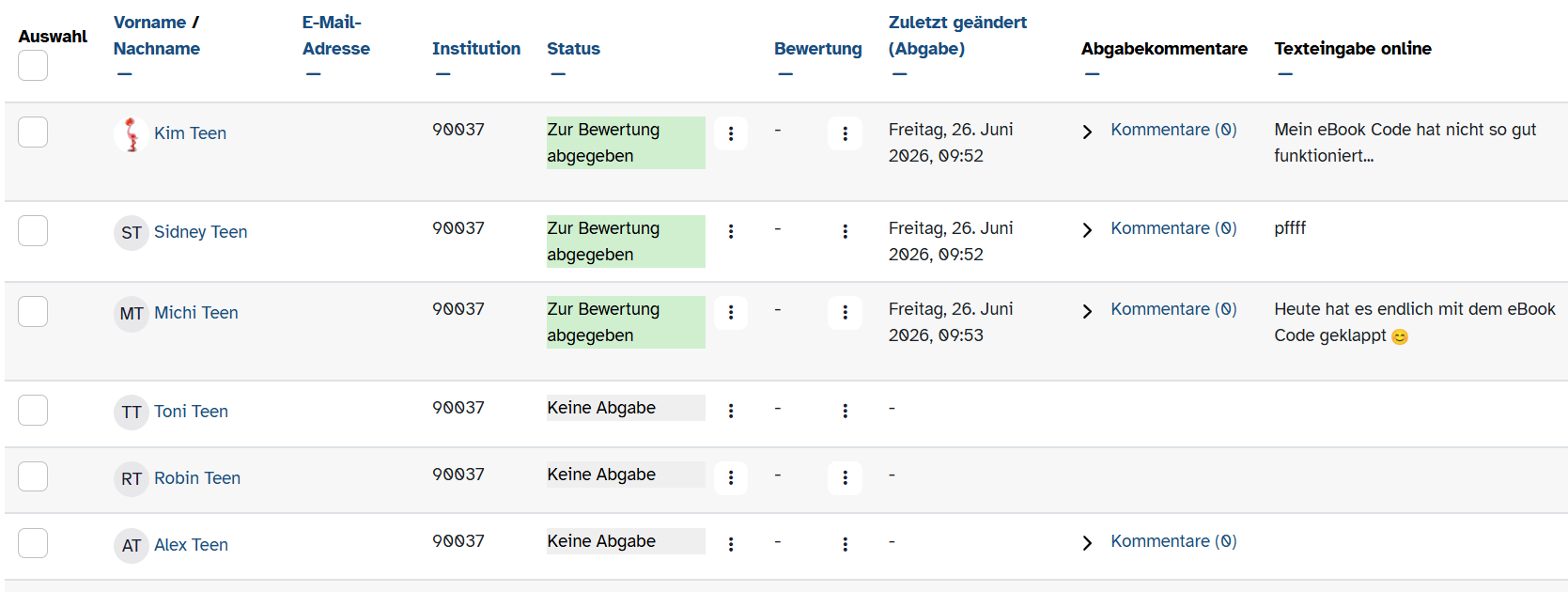Open grade three-dot menu for Michi Teen
The width and height of the screenshot is (1568, 592).
845,312
